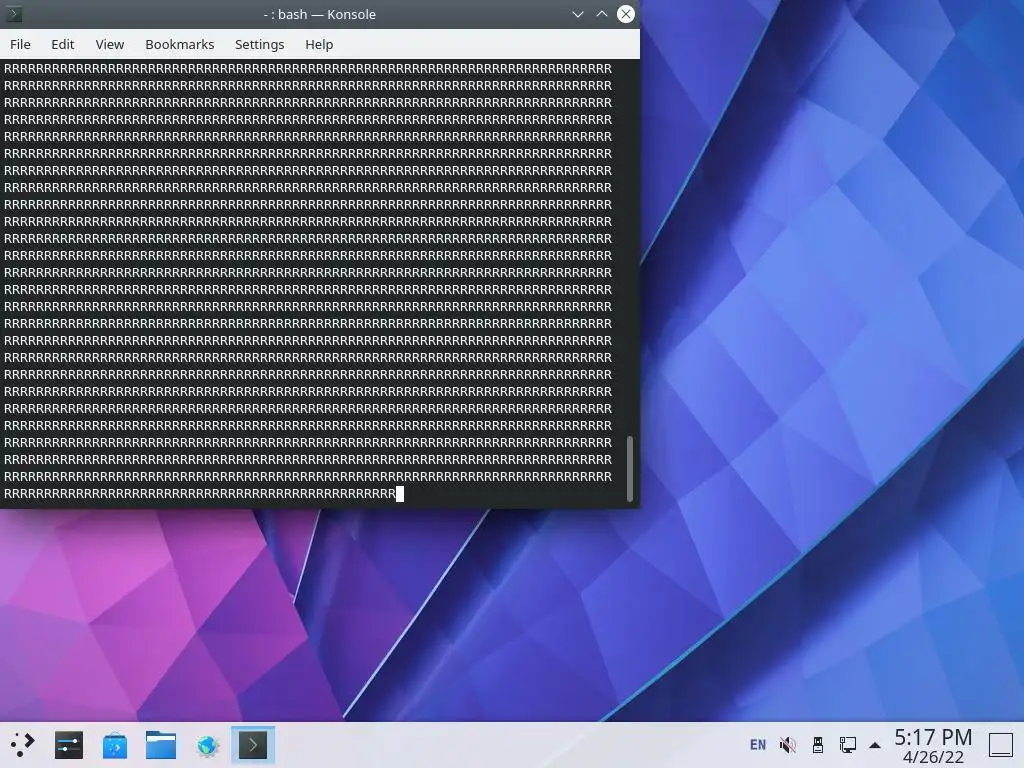Minimize the Konsole window

coord(577,14)
